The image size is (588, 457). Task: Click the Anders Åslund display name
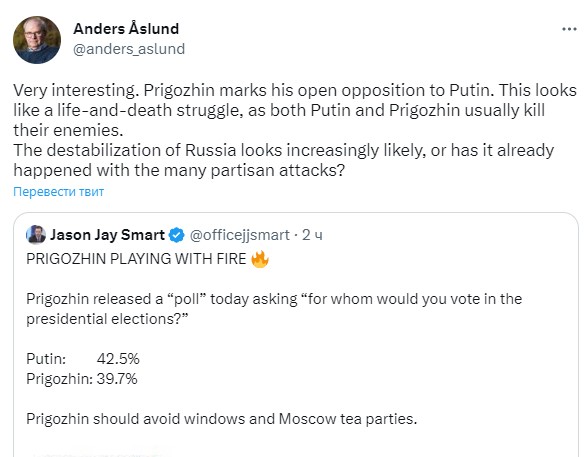coord(126,29)
